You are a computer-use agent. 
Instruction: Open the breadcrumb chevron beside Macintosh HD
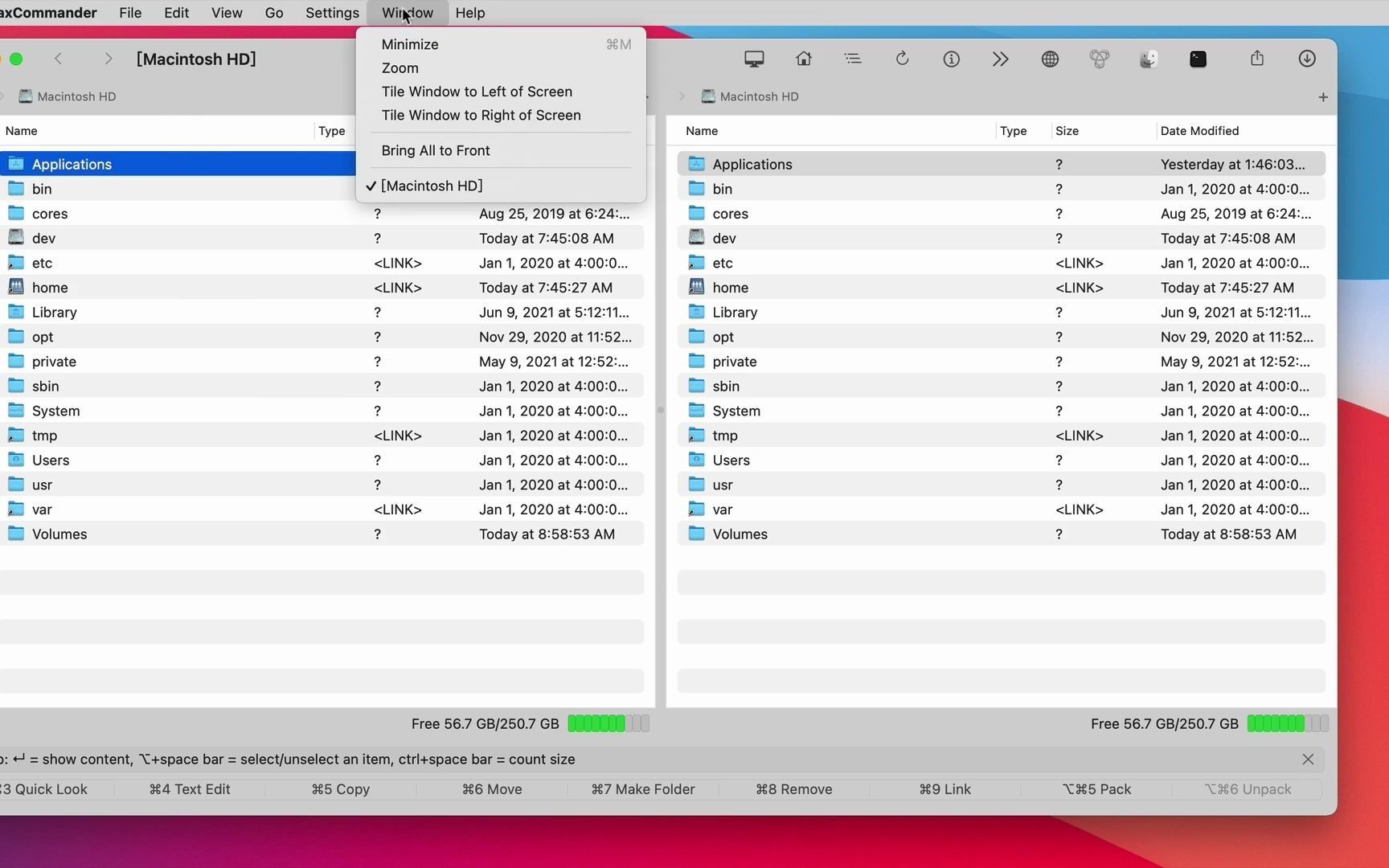682,96
